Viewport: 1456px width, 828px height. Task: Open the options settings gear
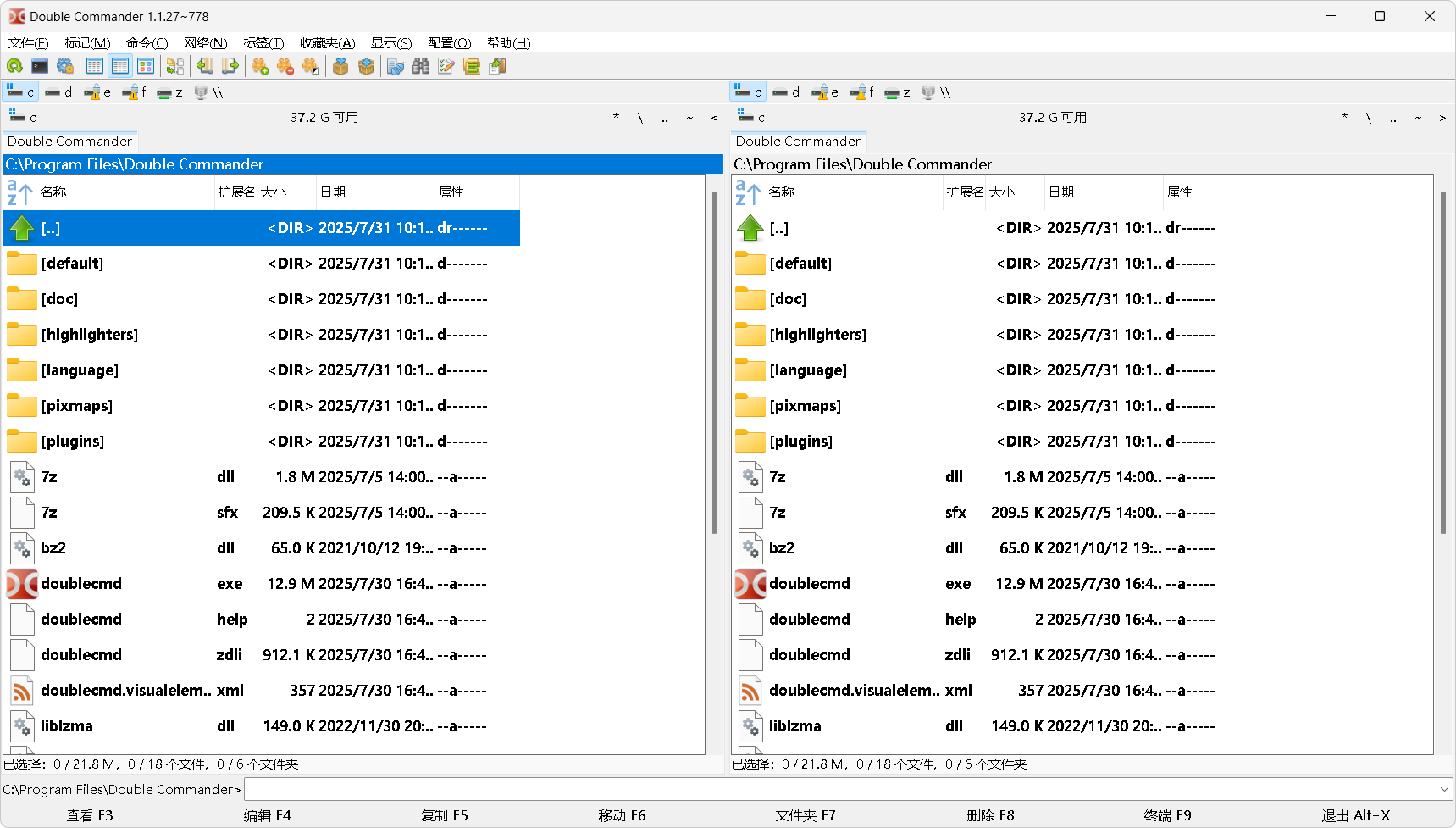(65, 65)
